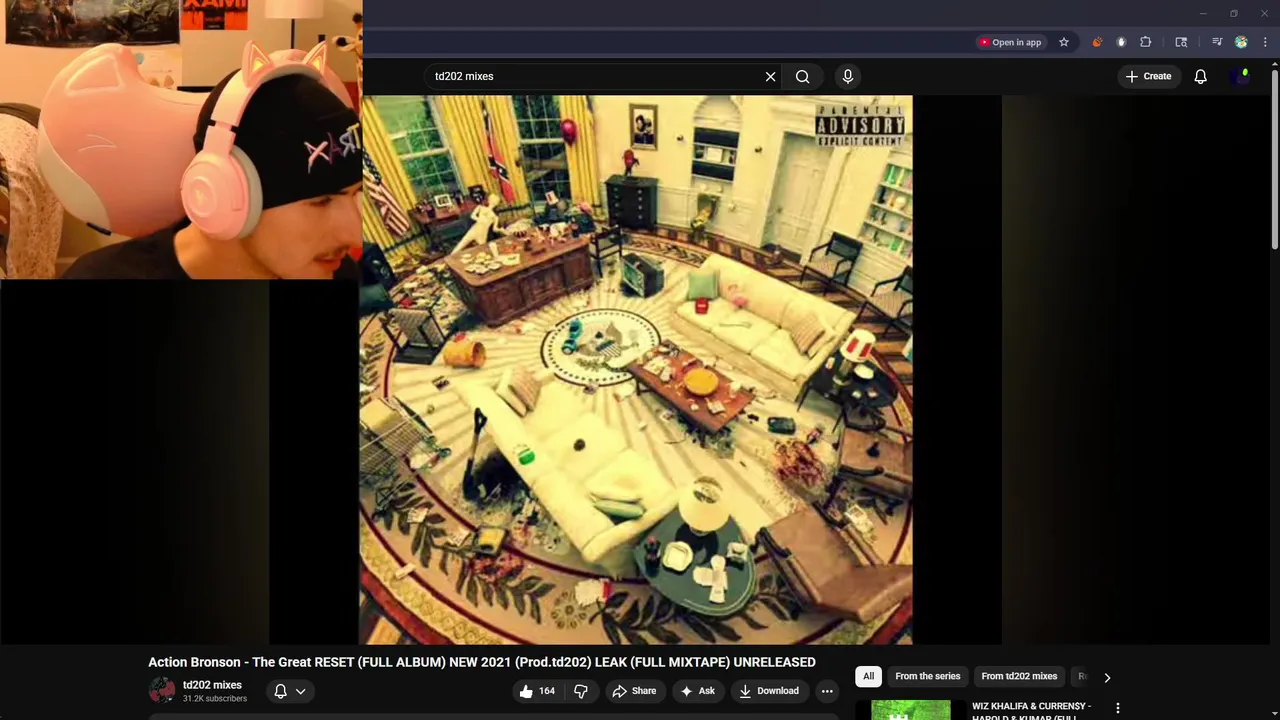This screenshot has height=720, width=1280.
Task: Dislike the video
Action: coord(581,691)
